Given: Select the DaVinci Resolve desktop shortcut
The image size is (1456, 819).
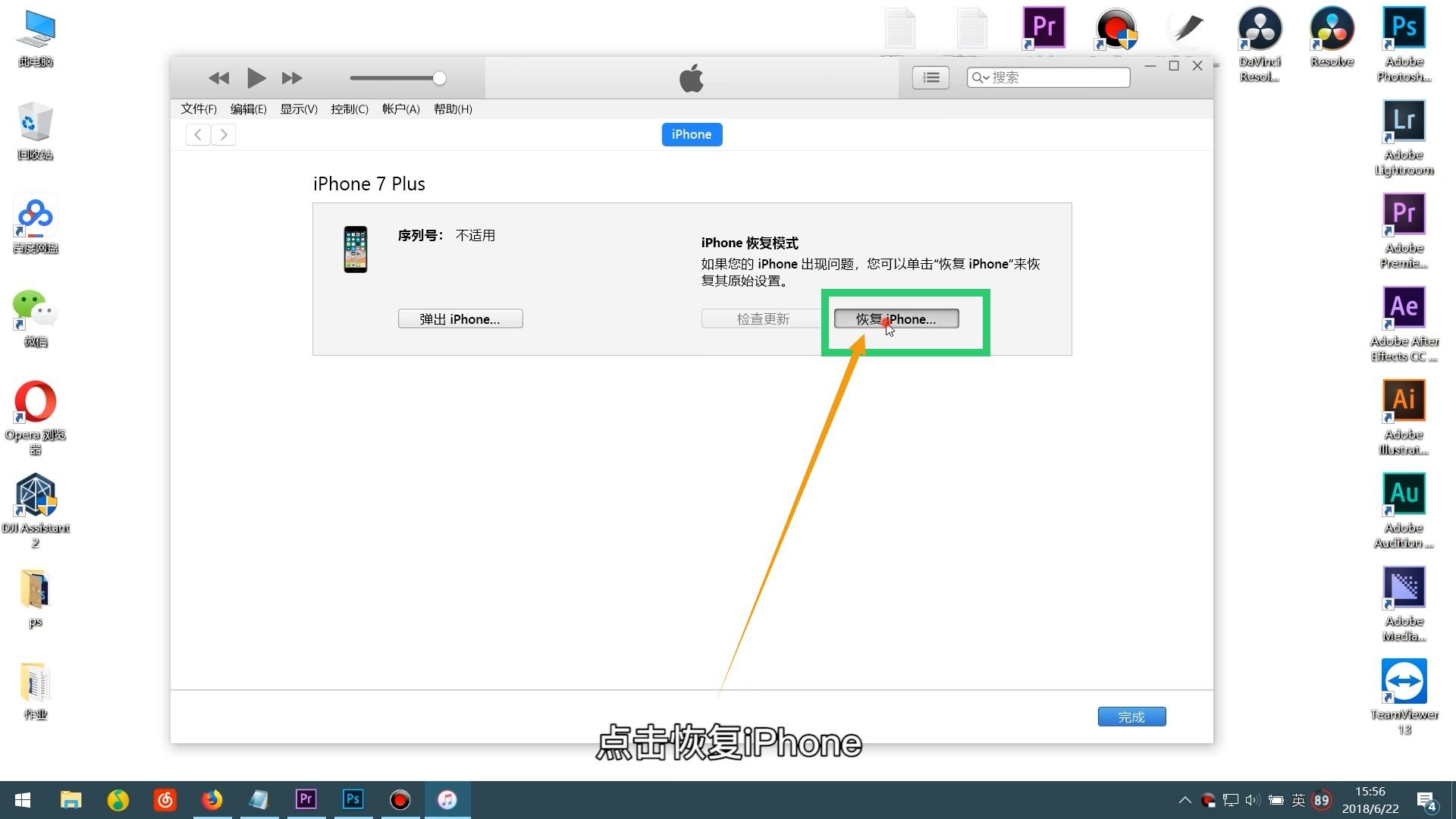Looking at the screenshot, I should [1260, 44].
